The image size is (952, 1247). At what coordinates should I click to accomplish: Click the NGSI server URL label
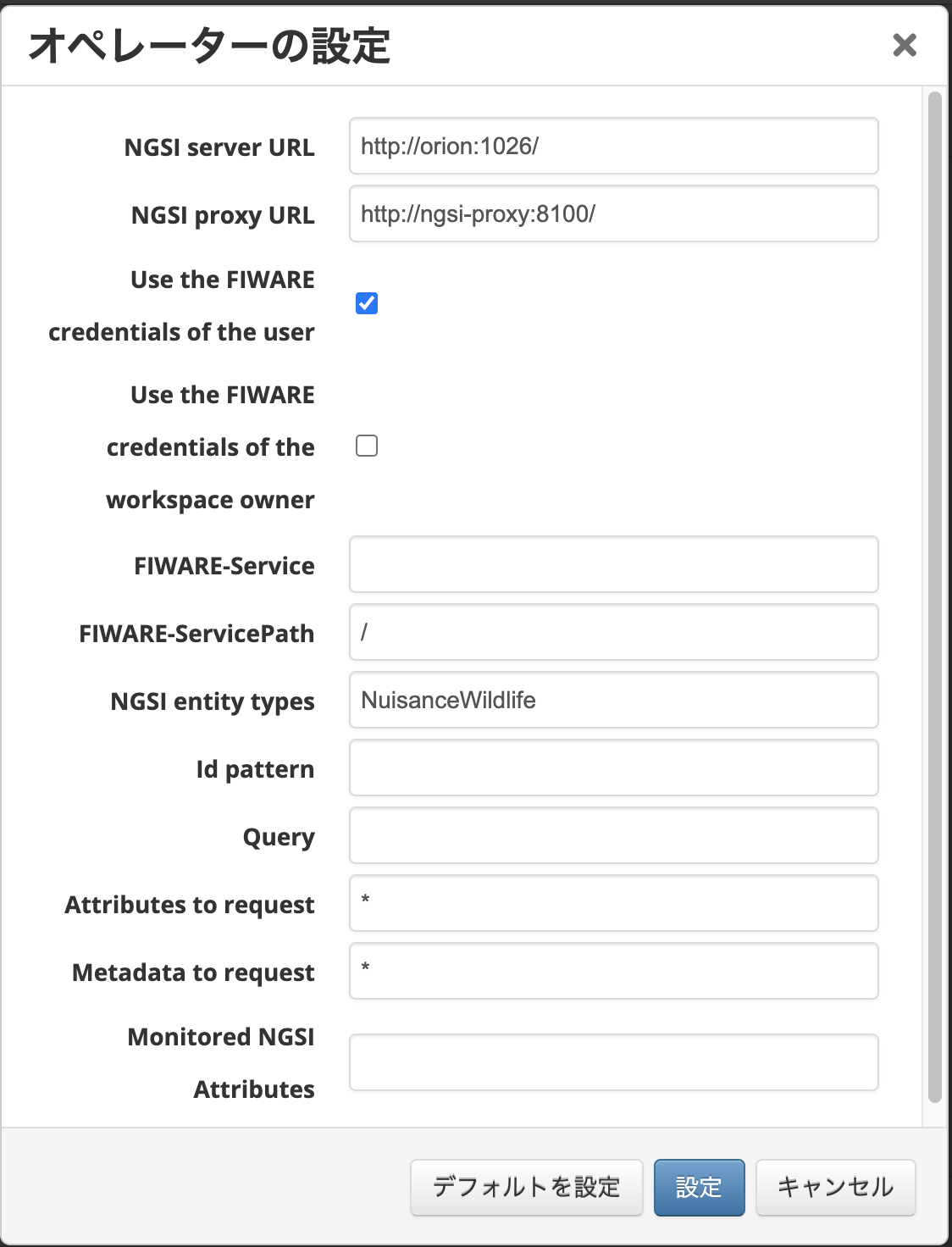click(219, 147)
